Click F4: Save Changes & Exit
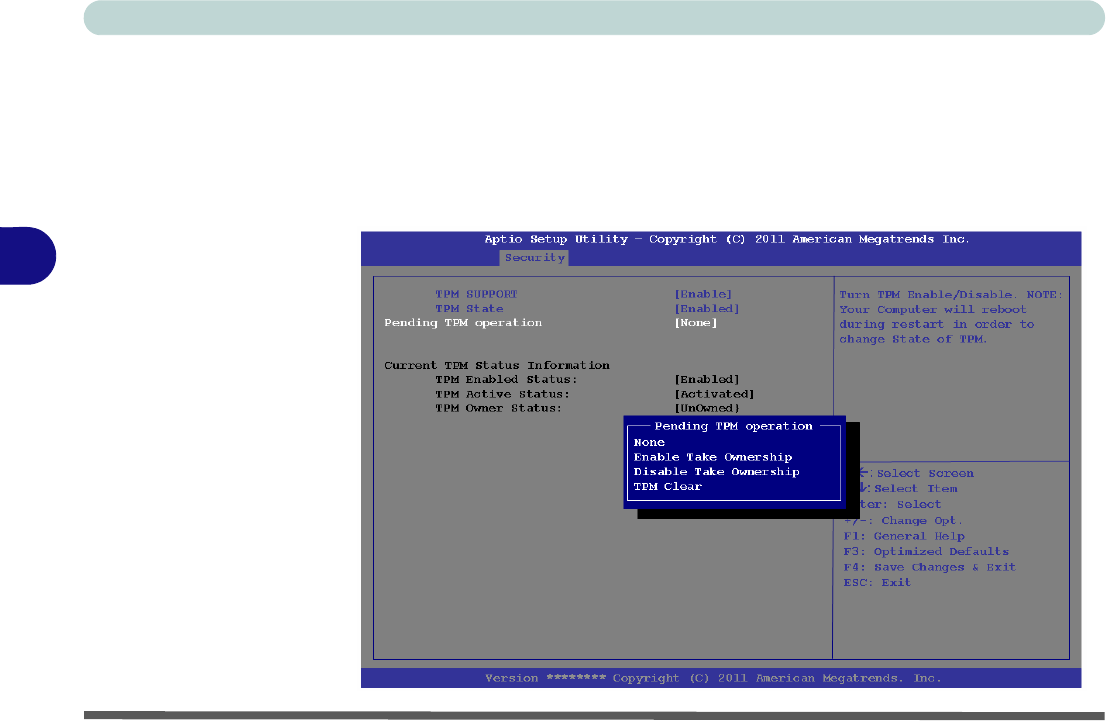1106x721 pixels. point(929,567)
